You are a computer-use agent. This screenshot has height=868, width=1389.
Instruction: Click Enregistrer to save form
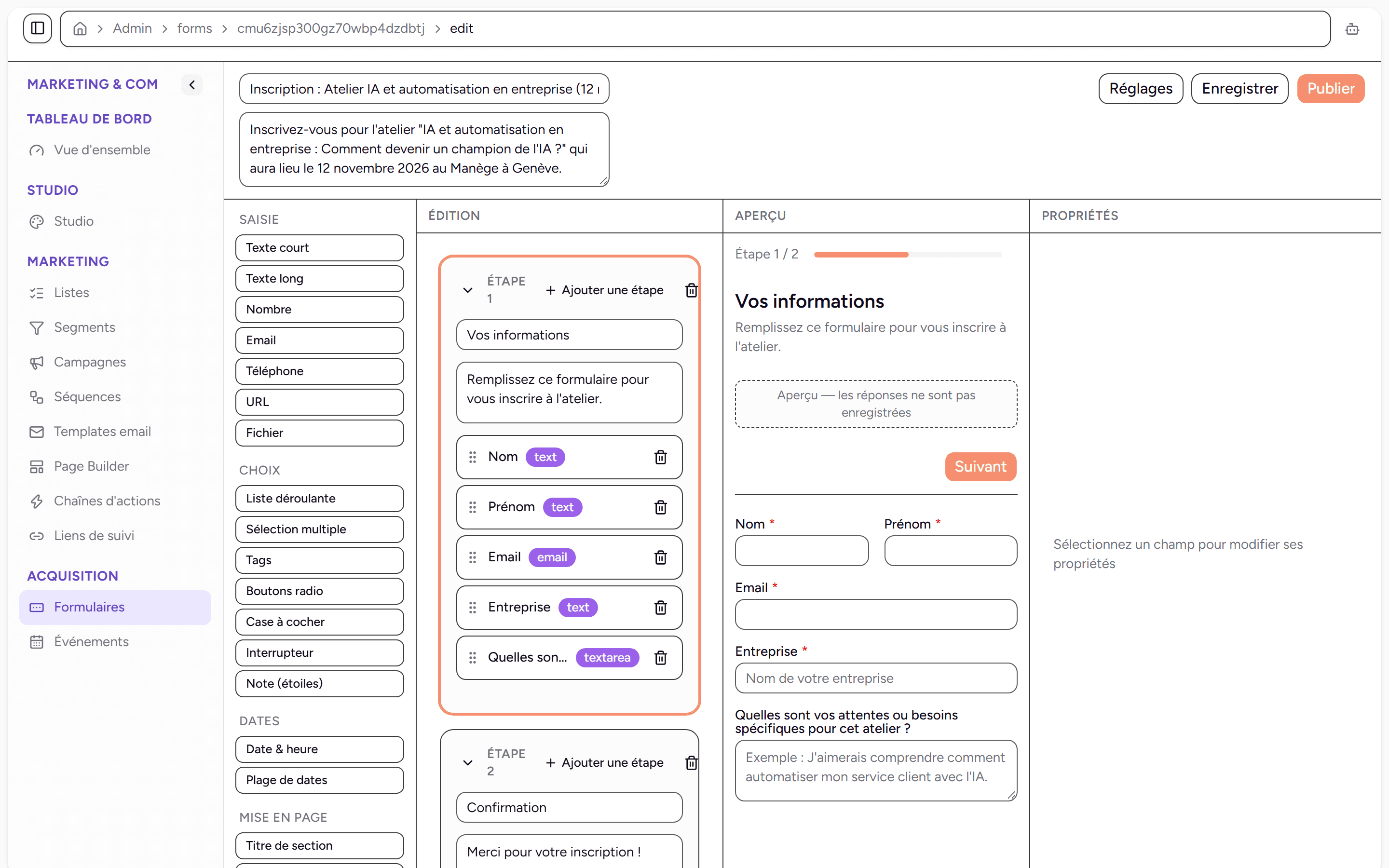[1240, 89]
